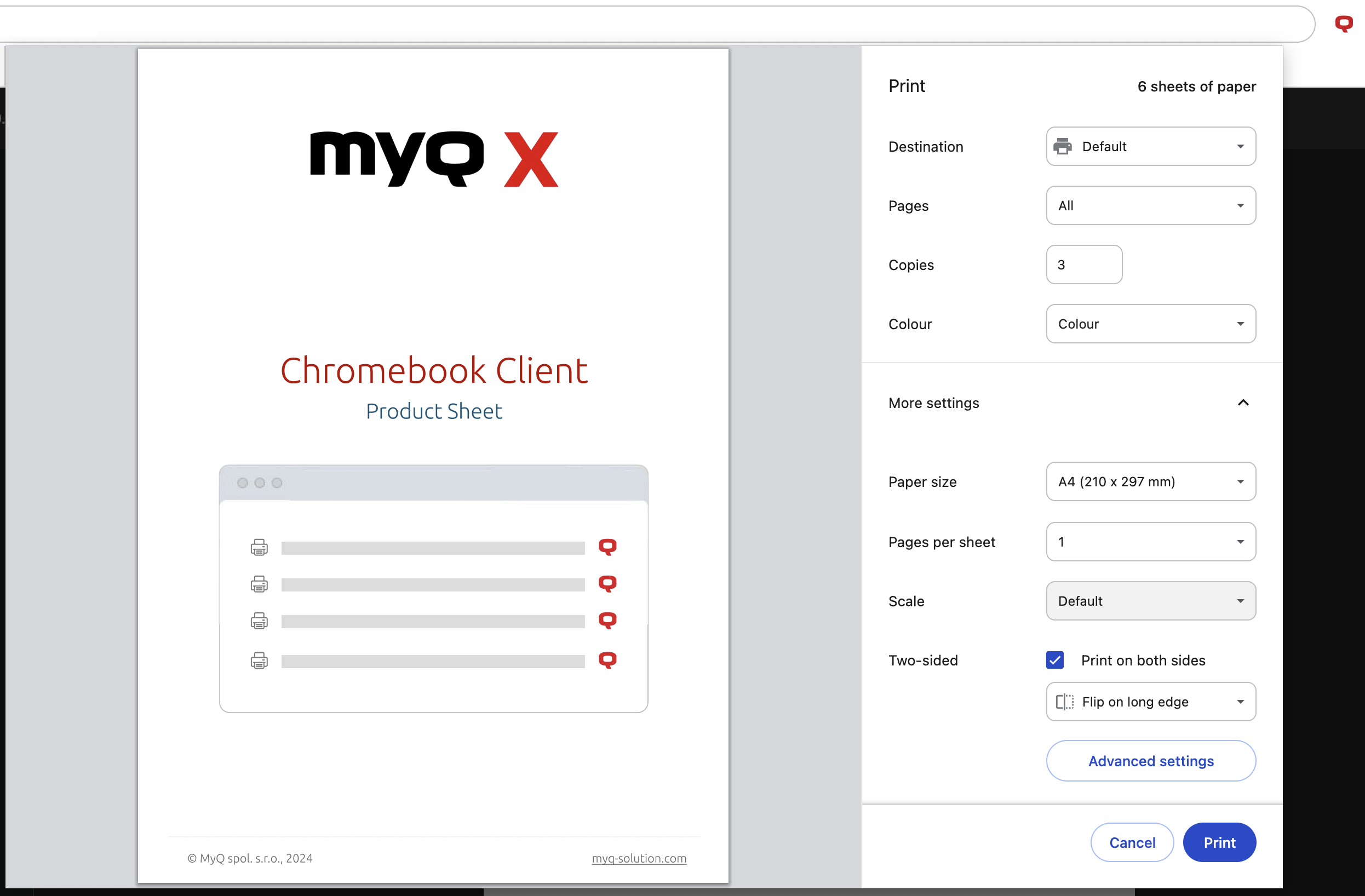Click the Advanced settings button
The height and width of the screenshot is (896, 1365).
pos(1150,761)
